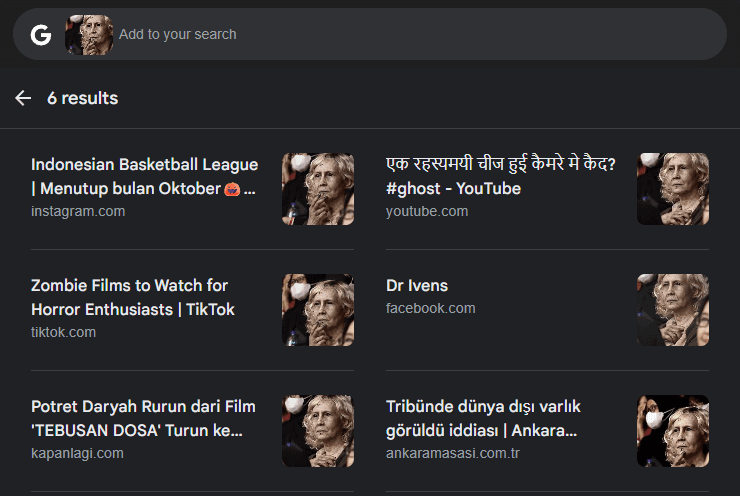
Task: Open the Dr Ivens Facebook result
Action: [417, 286]
